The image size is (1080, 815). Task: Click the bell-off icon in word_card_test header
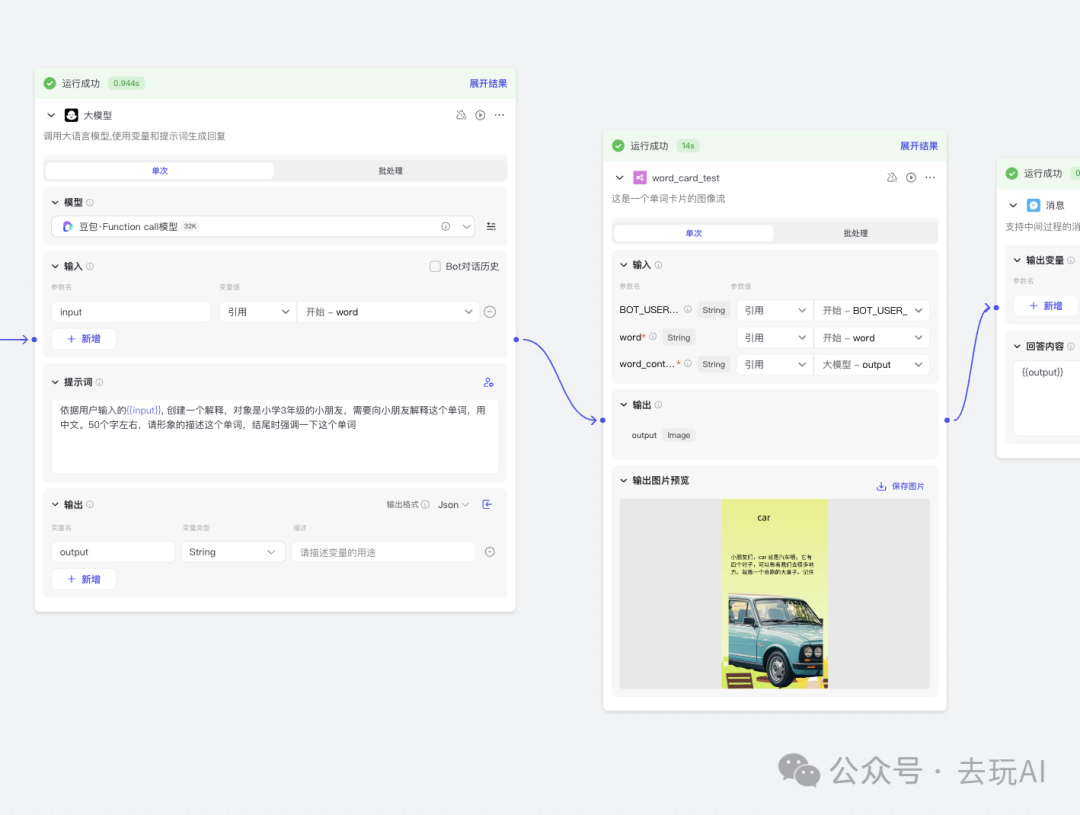892,178
